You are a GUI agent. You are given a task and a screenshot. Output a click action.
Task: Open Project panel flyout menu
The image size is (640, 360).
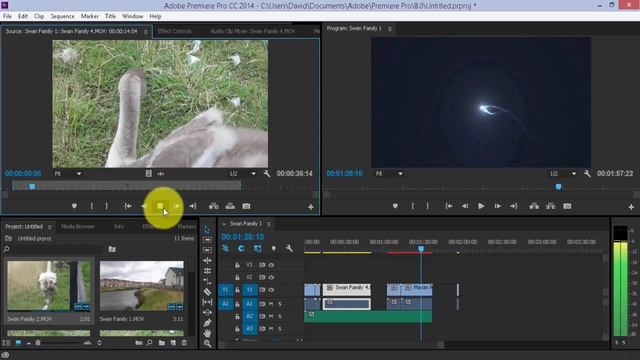click(x=49, y=227)
